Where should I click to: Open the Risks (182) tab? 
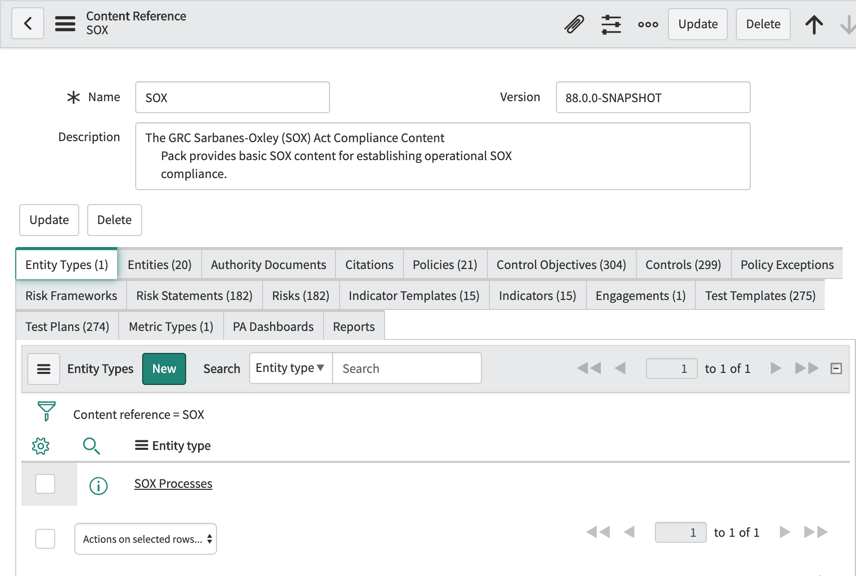coord(301,295)
